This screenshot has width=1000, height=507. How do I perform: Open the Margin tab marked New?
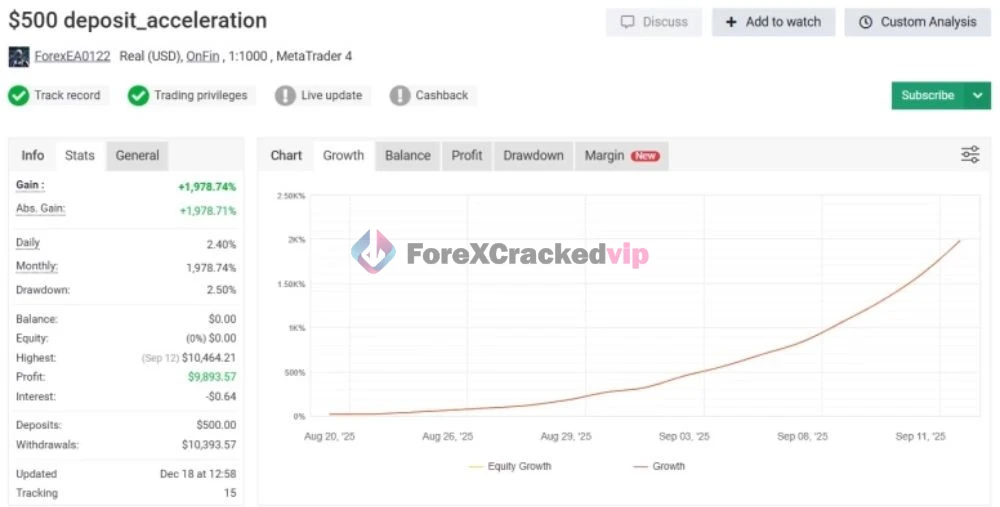(x=621, y=155)
